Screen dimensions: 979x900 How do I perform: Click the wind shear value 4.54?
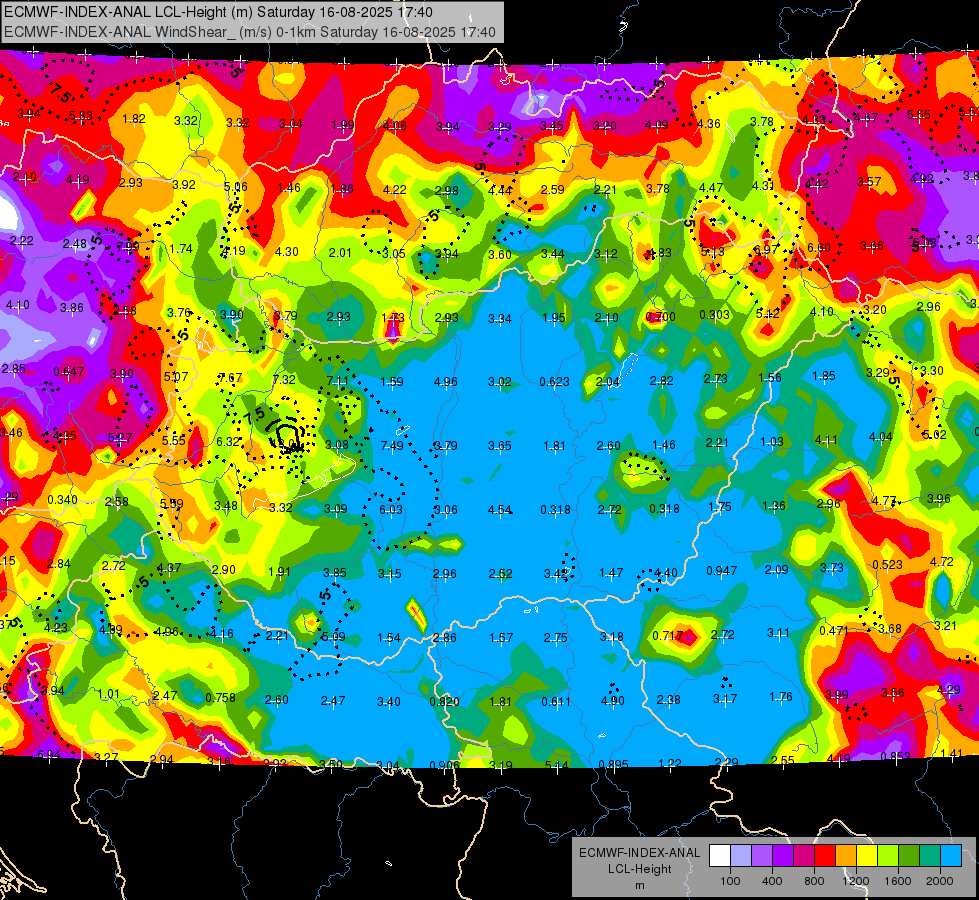pos(500,510)
